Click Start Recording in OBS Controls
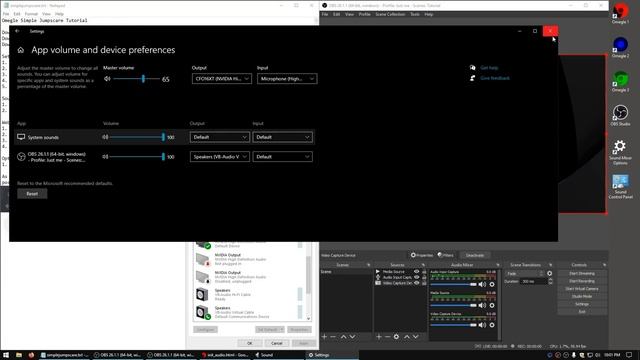640x360 pixels. tap(582, 281)
